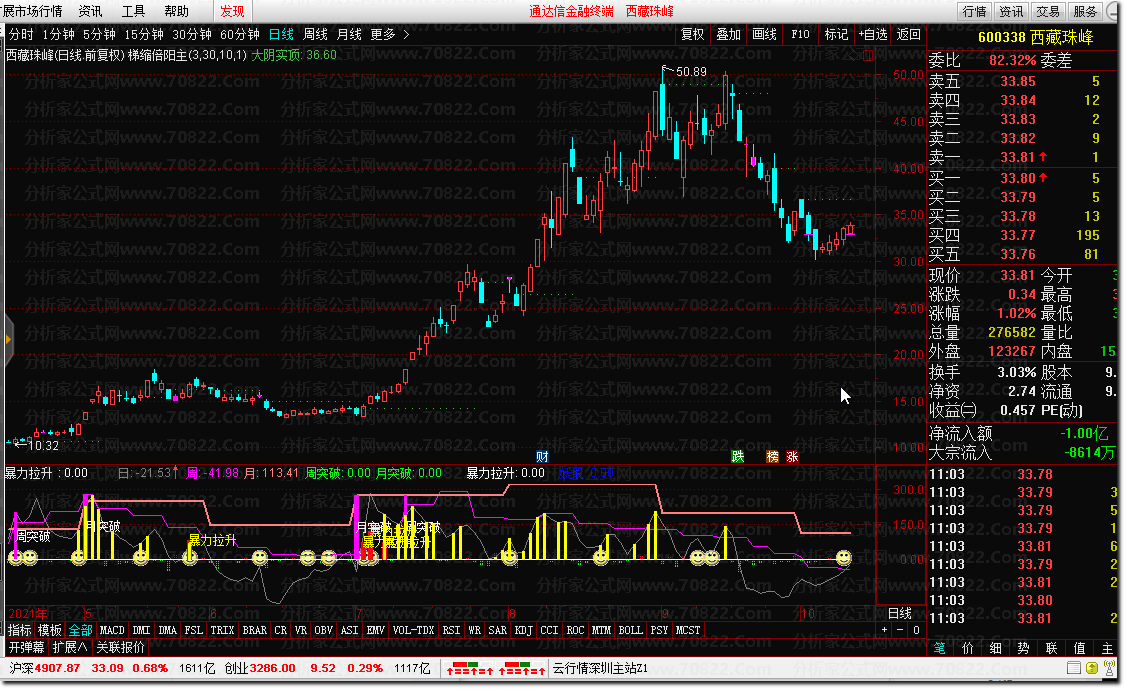Switch to the 15分钟 chart
1126x689 pixels.
pos(144,34)
